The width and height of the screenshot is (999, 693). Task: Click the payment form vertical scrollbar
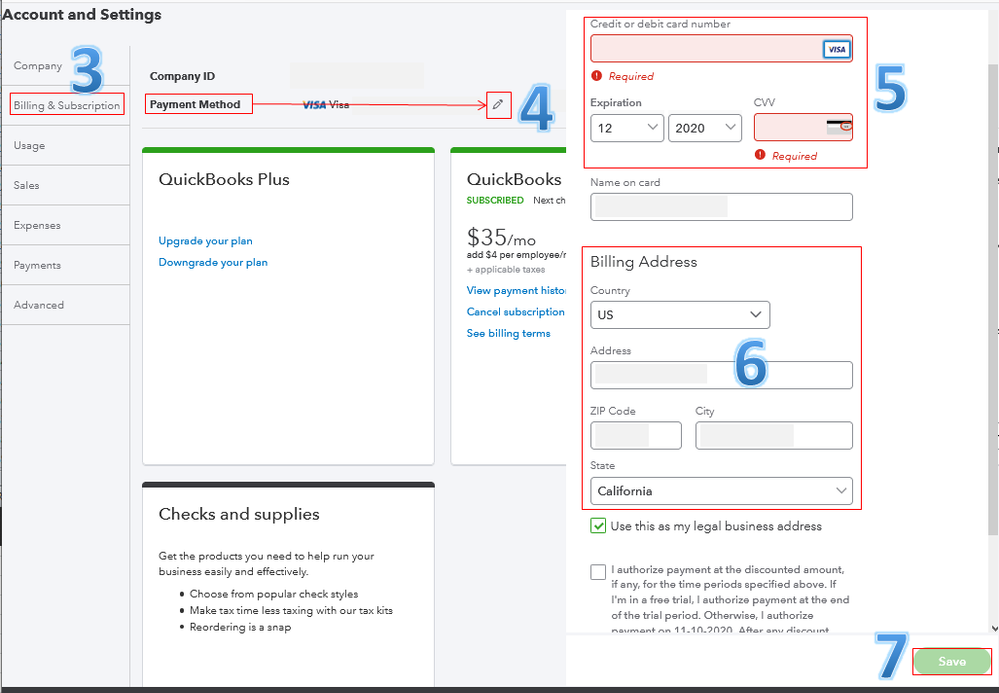(x=993, y=299)
